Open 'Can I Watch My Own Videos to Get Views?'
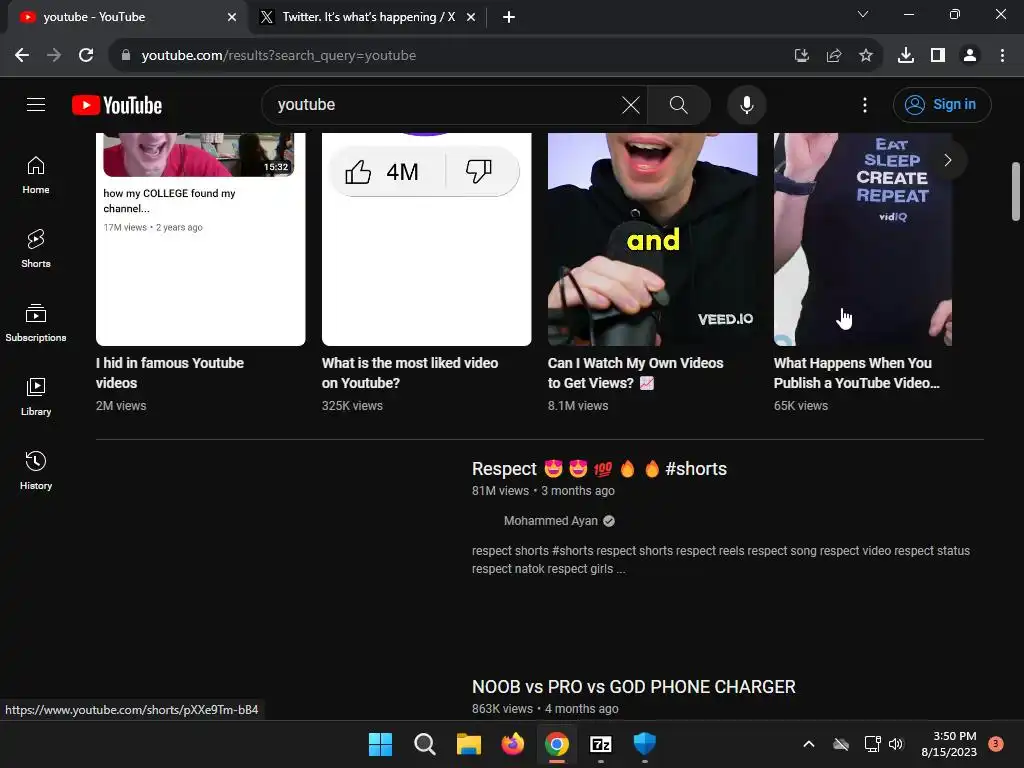The height and width of the screenshot is (768, 1024). 635,372
